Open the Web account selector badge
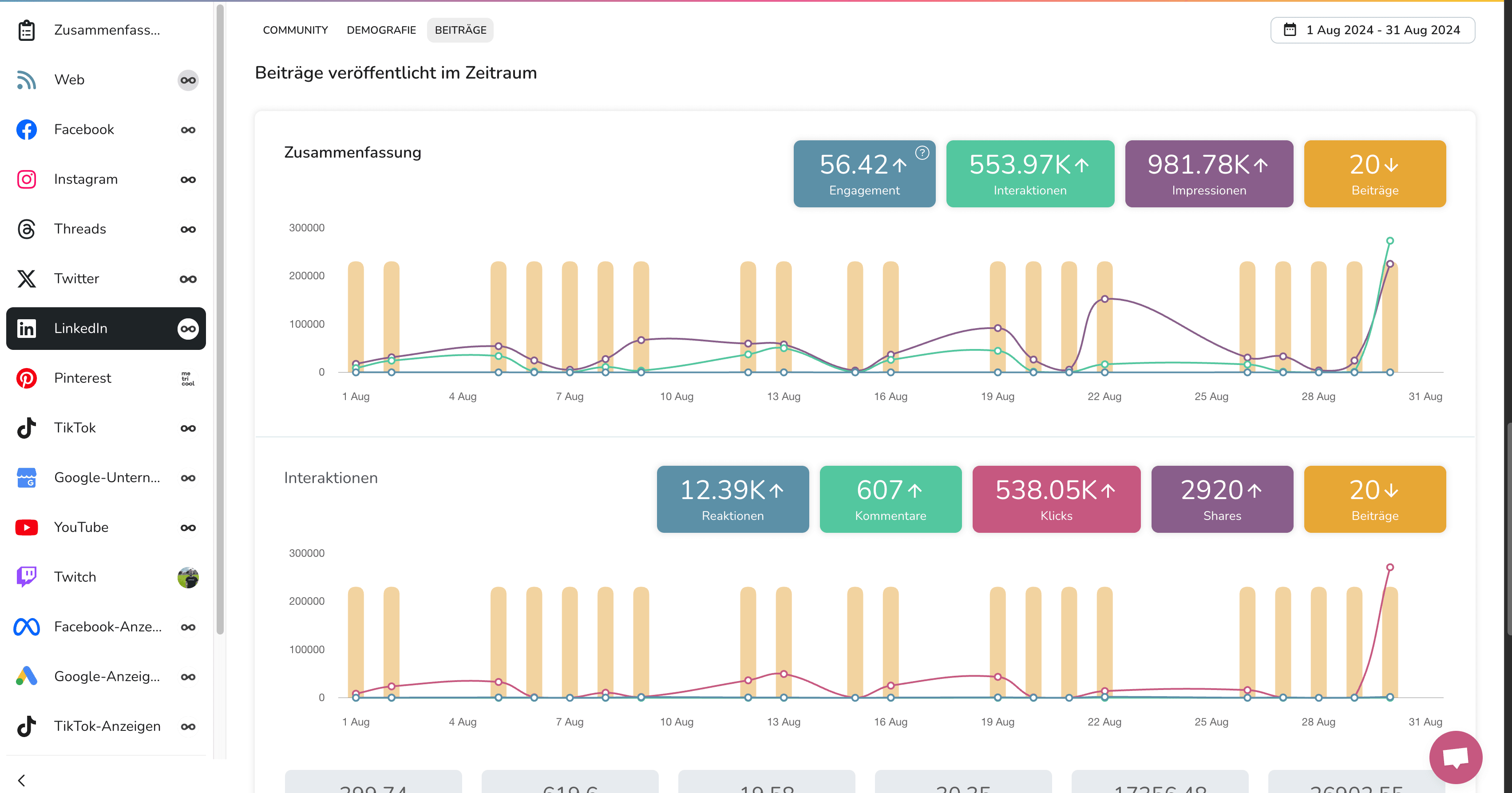Viewport: 1512px width, 793px height. (188, 80)
